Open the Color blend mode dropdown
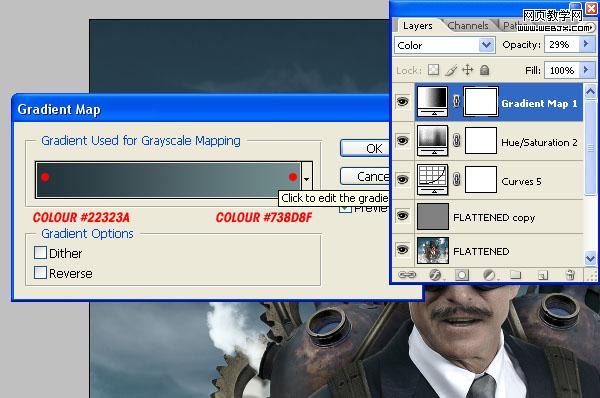Screen dimensions: 600x398 pos(445,45)
